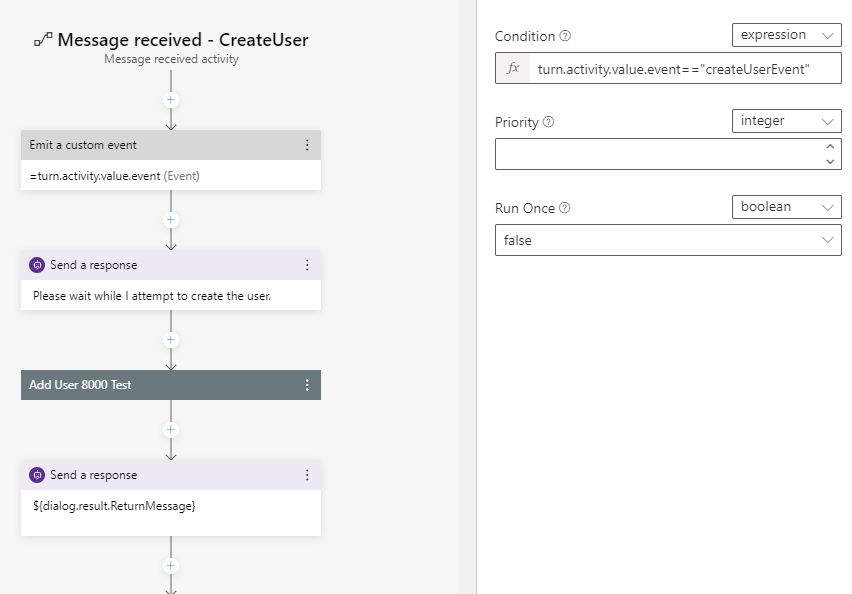Click the bot icon on the ReturnMessage response card
The width and height of the screenshot is (852, 594).
pyautogui.click(x=37, y=475)
